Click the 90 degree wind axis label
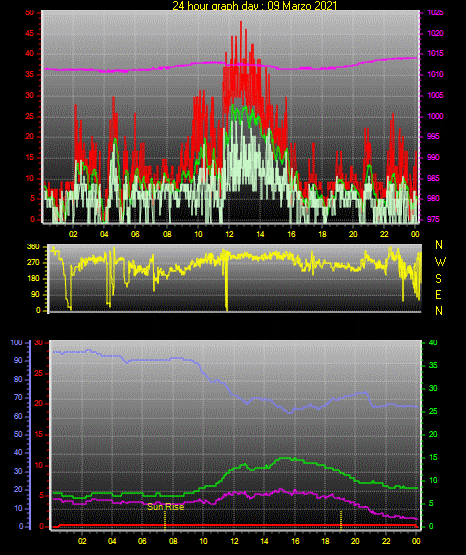Image resolution: width=466 pixels, height=555 pixels. pyautogui.click(x=36, y=294)
